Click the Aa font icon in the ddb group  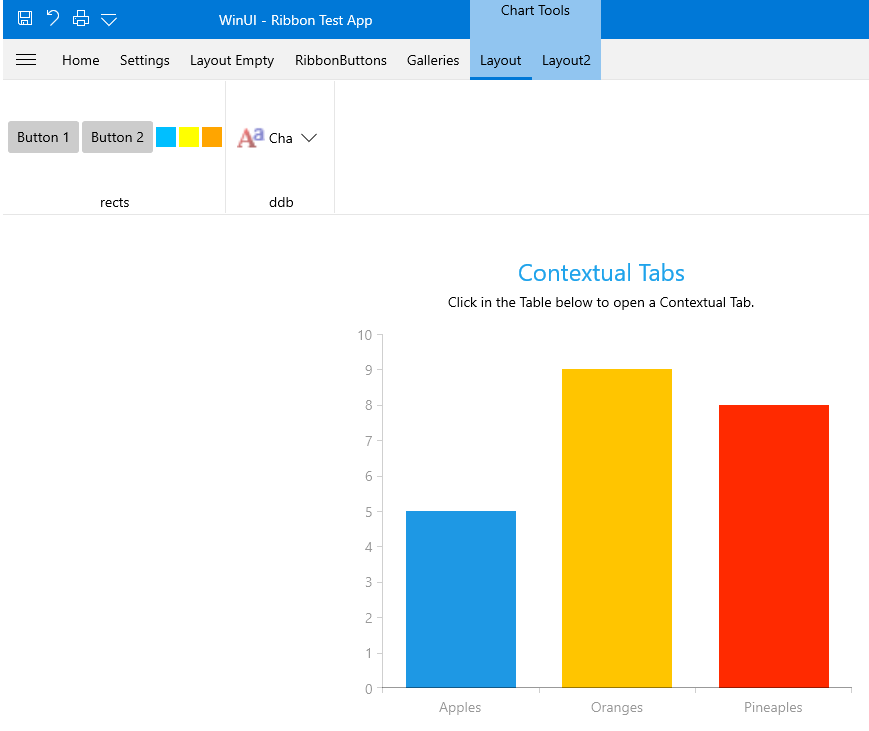pyautogui.click(x=249, y=137)
